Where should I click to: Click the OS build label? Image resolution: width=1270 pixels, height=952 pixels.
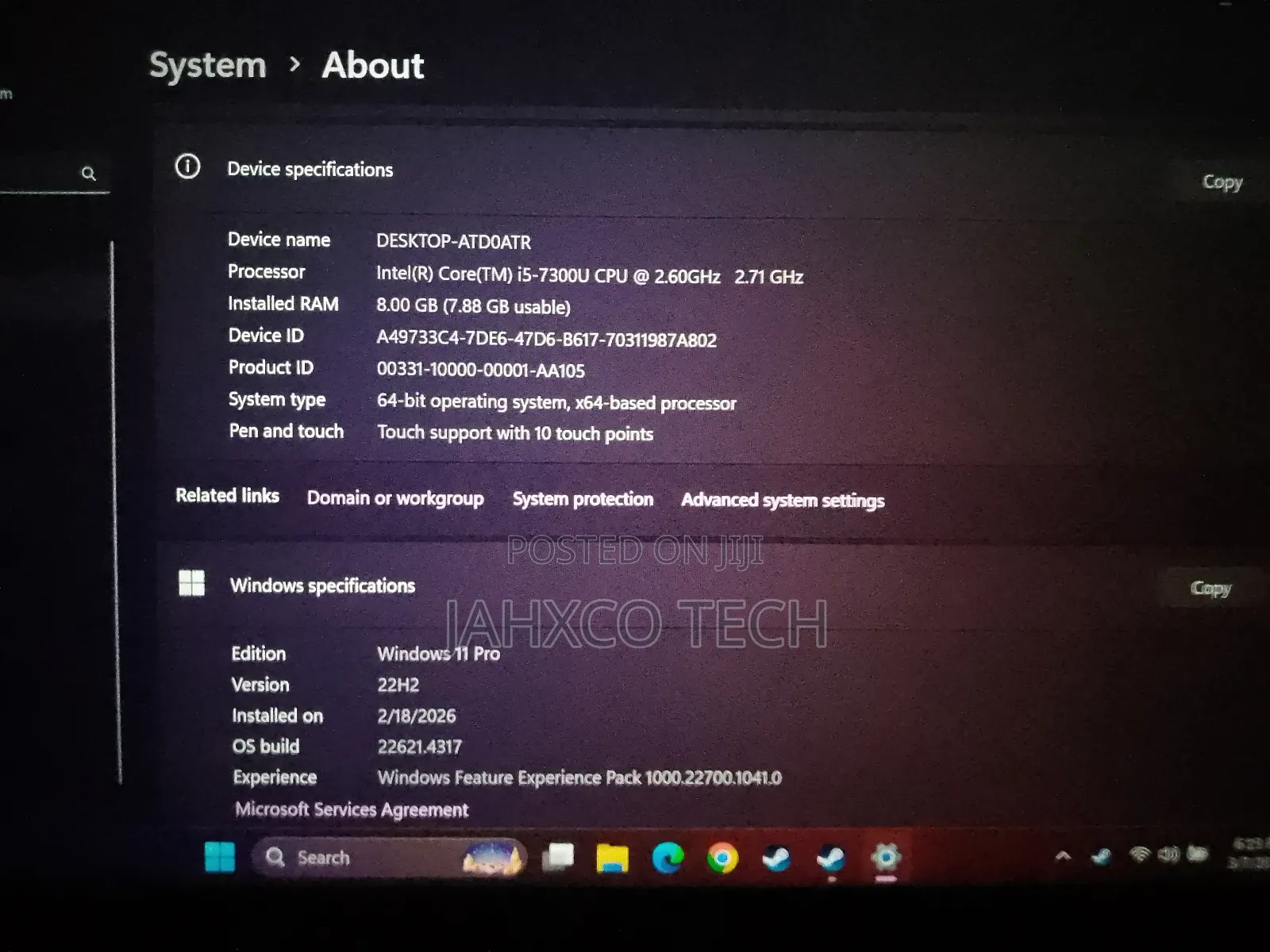tap(266, 747)
